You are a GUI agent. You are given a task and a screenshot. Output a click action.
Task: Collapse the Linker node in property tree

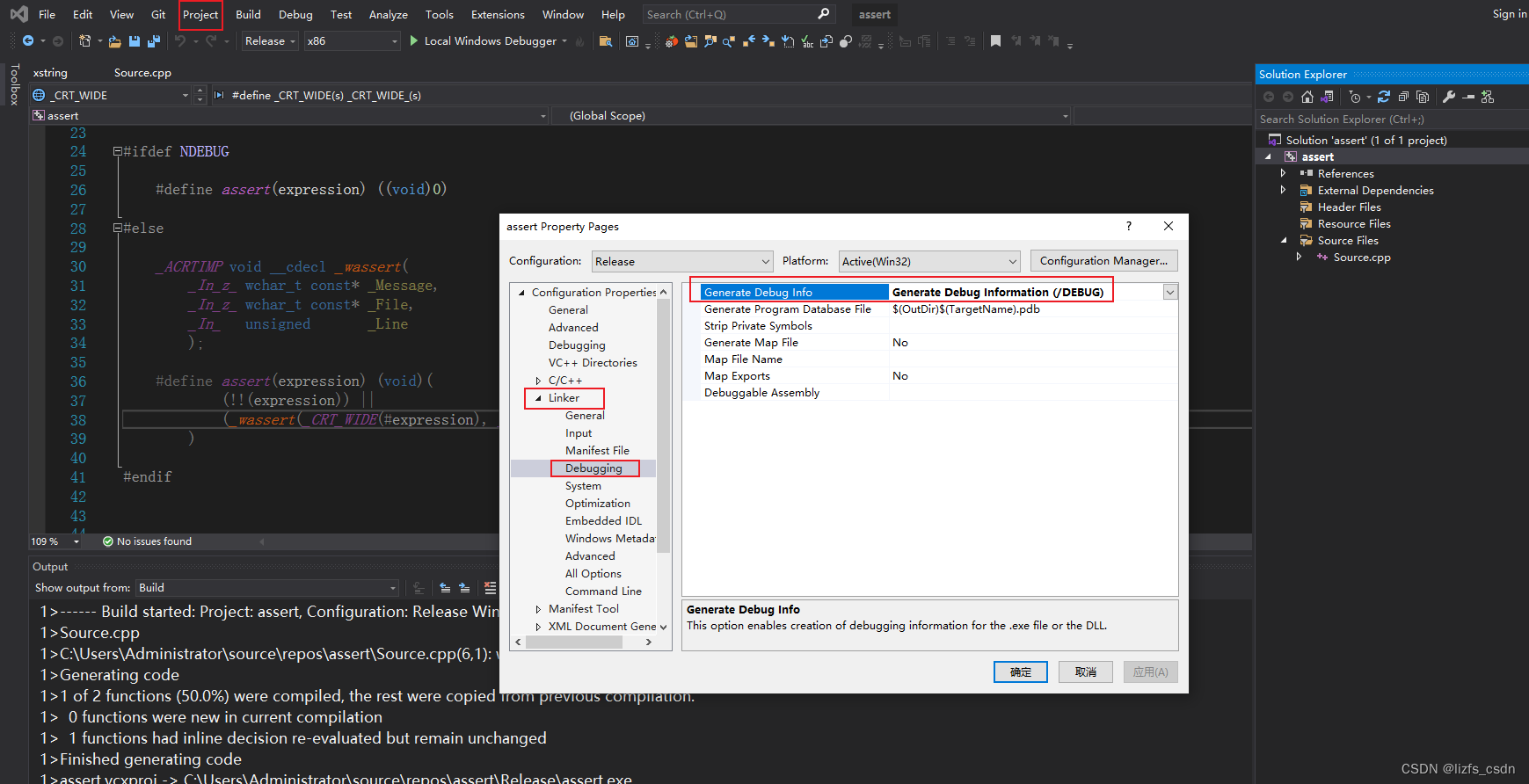(x=538, y=398)
